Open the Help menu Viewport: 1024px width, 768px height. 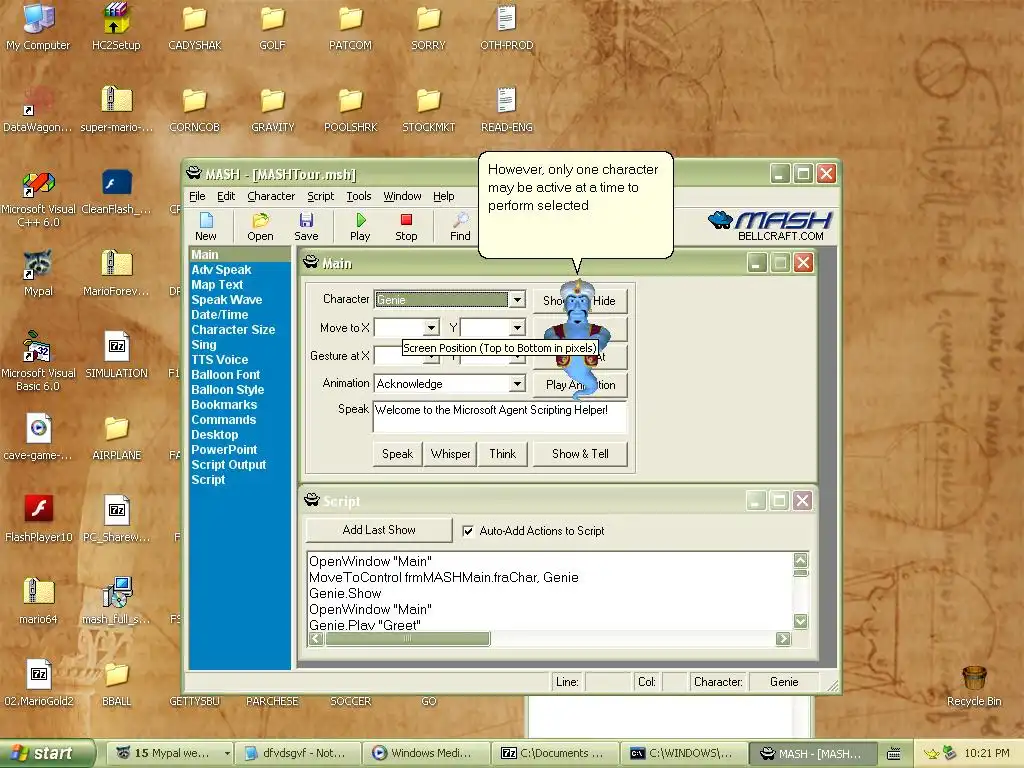pos(443,196)
